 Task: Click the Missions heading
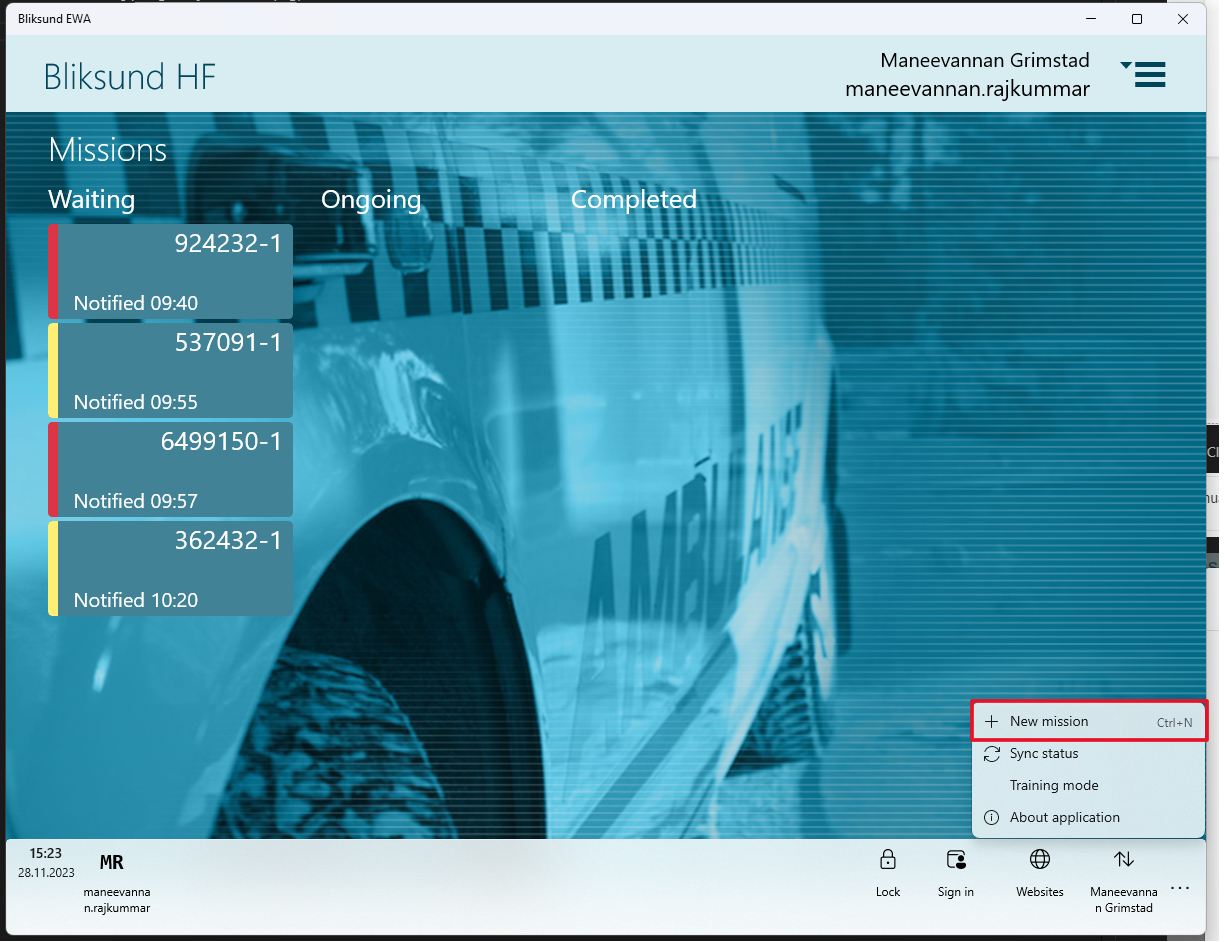(108, 150)
